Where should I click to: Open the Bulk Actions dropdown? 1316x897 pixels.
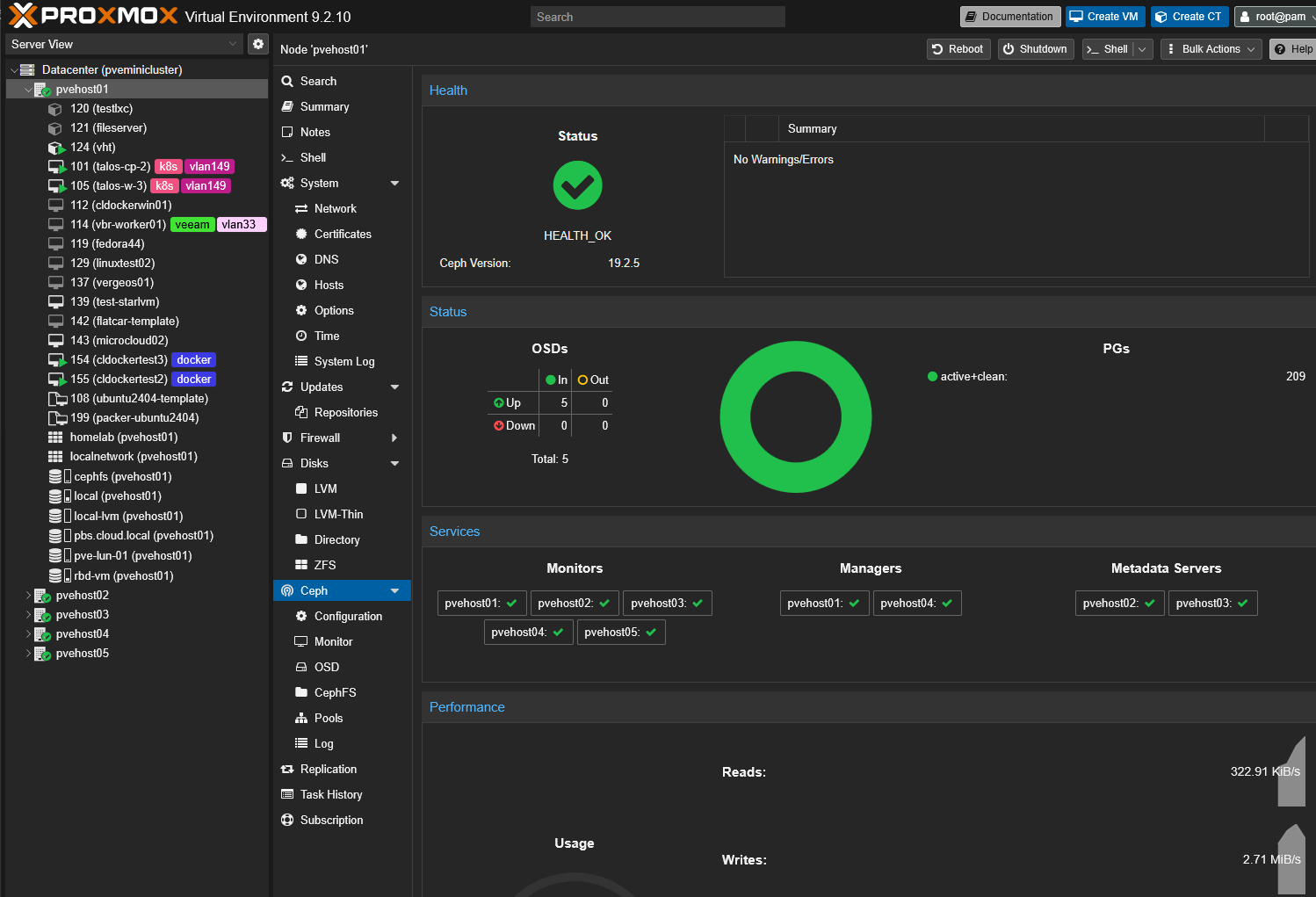point(1211,49)
